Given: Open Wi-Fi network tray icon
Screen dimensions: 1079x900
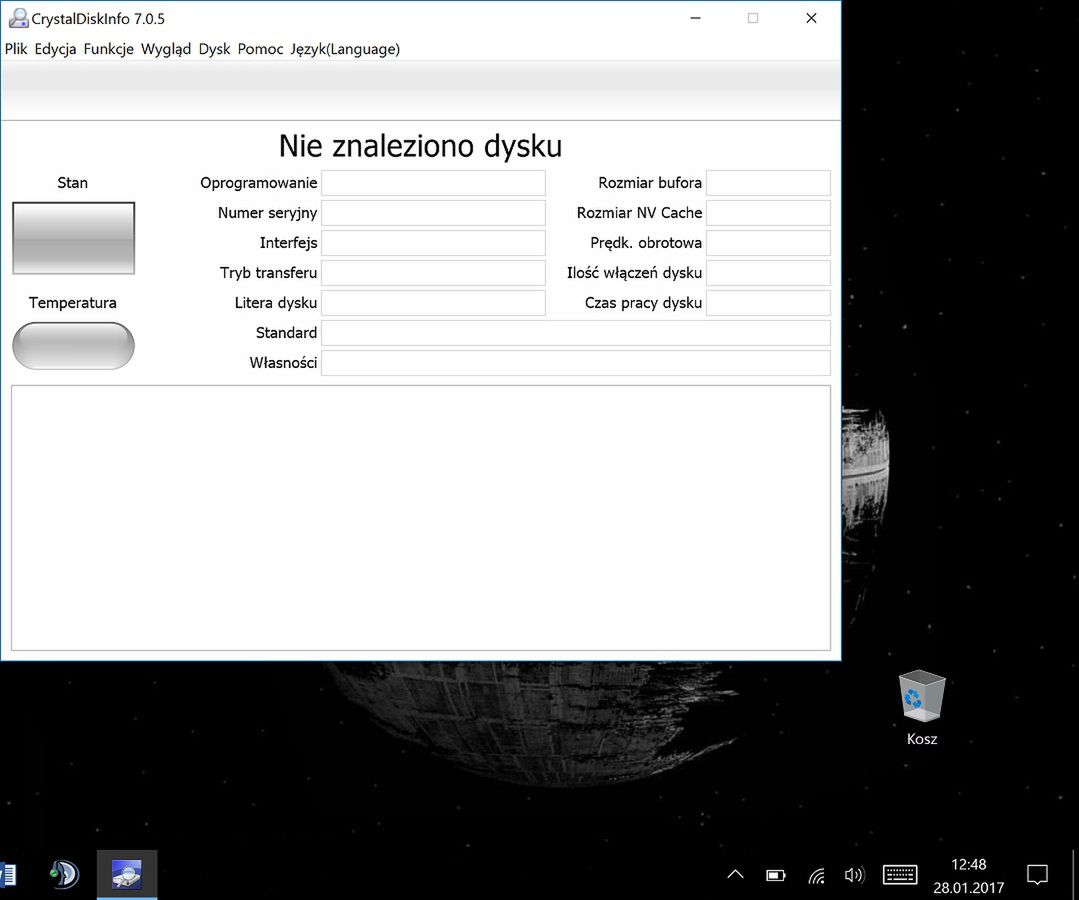Looking at the screenshot, I should (816, 875).
